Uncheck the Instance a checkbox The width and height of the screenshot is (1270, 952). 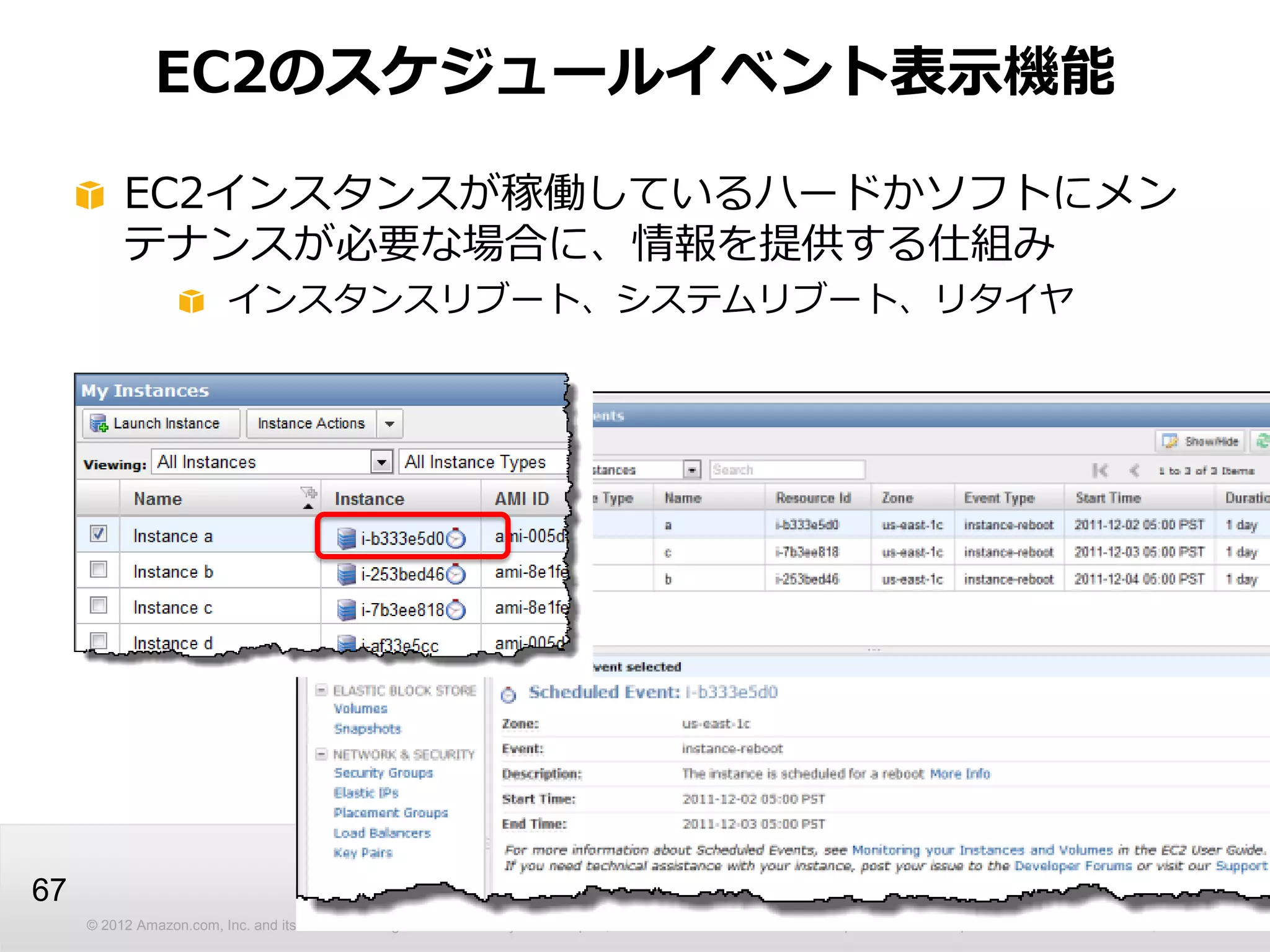tap(99, 534)
